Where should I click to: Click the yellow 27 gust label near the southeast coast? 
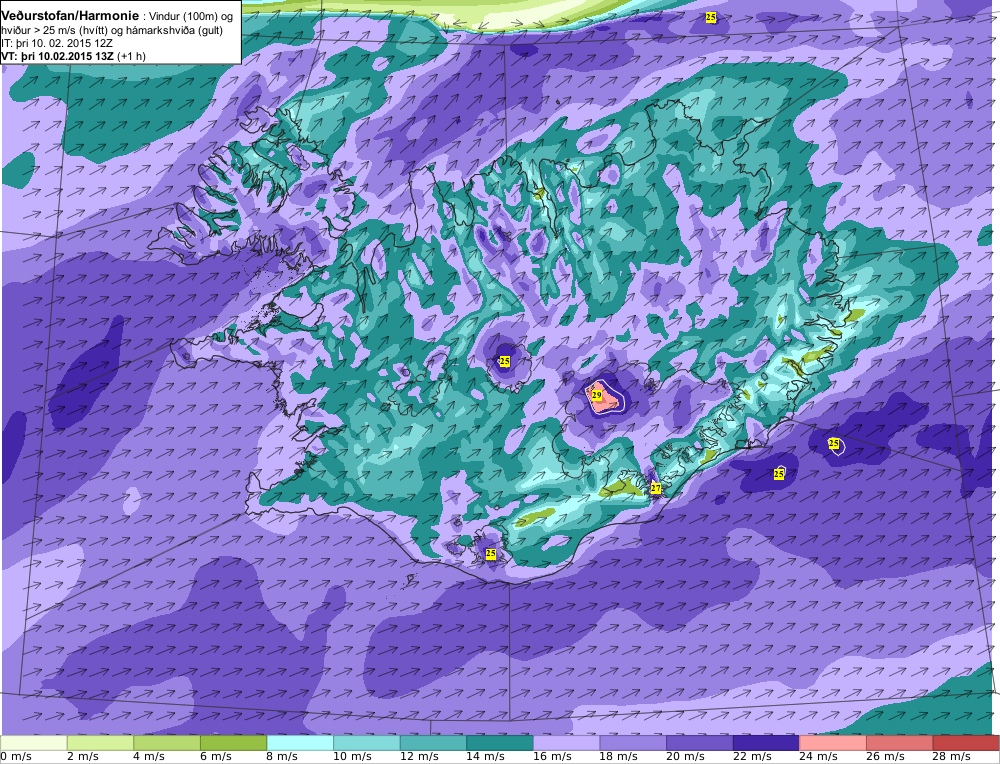[x=656, y=489]
